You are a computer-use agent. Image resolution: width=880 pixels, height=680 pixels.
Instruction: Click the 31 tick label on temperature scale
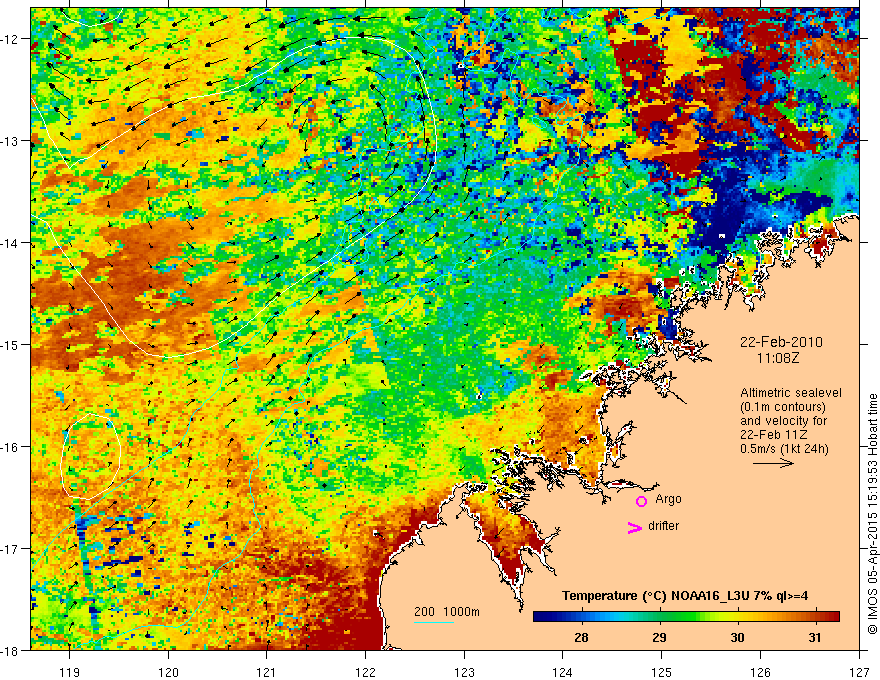(x=814, y=637)
